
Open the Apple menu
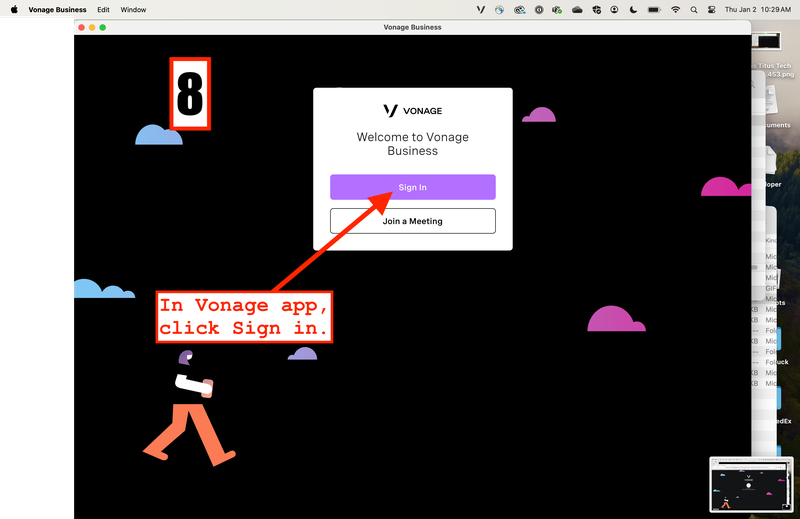pos(14,9)
